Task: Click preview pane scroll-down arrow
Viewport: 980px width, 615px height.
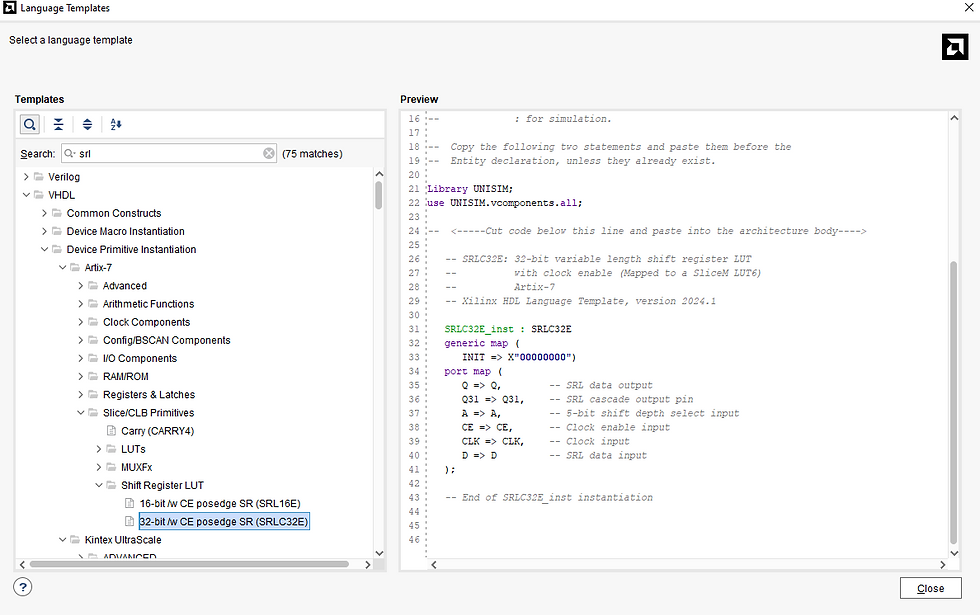Action: click(954, 553)
